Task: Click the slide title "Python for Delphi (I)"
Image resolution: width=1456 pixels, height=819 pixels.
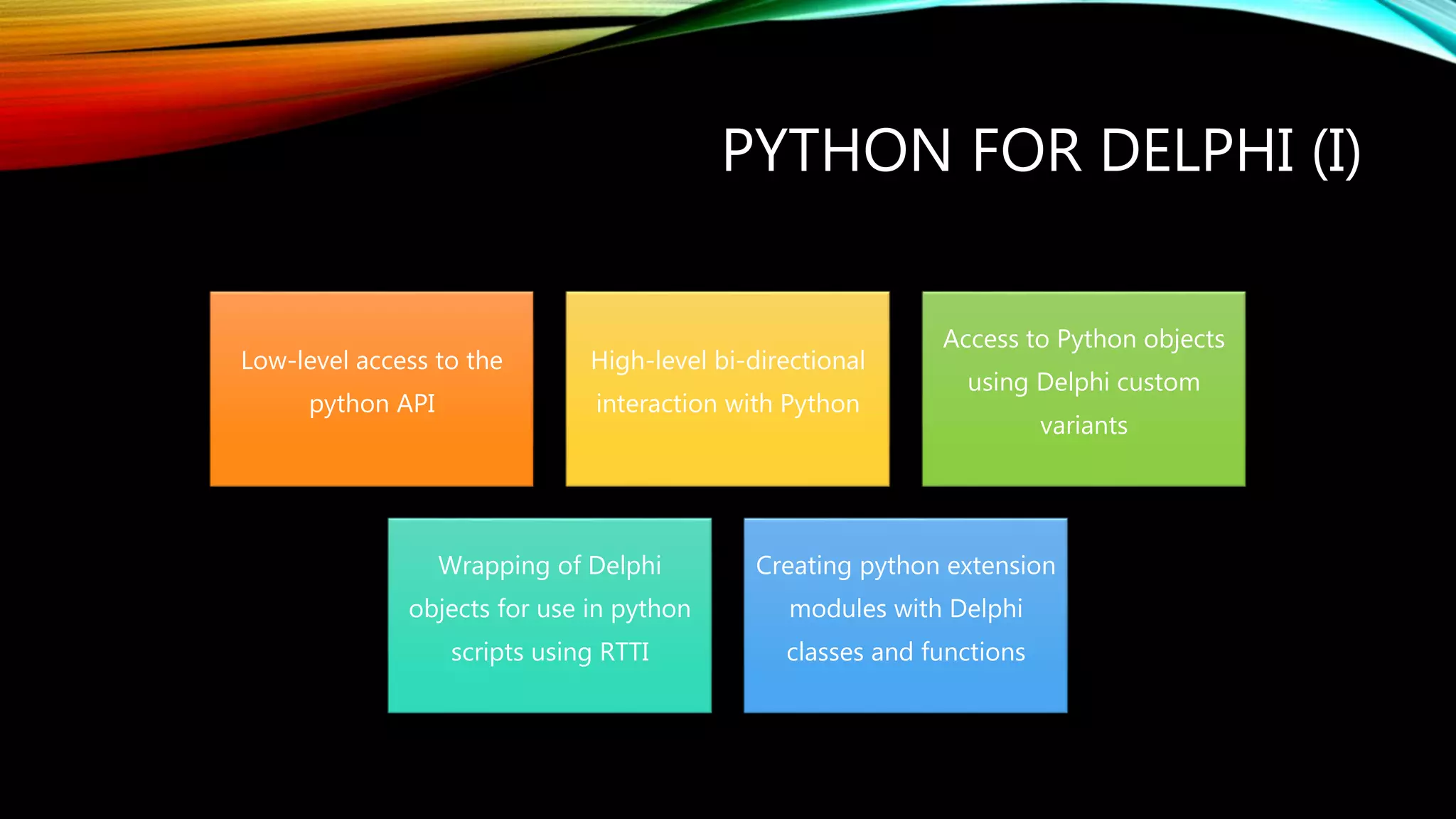Action: tap(1042, 151)
